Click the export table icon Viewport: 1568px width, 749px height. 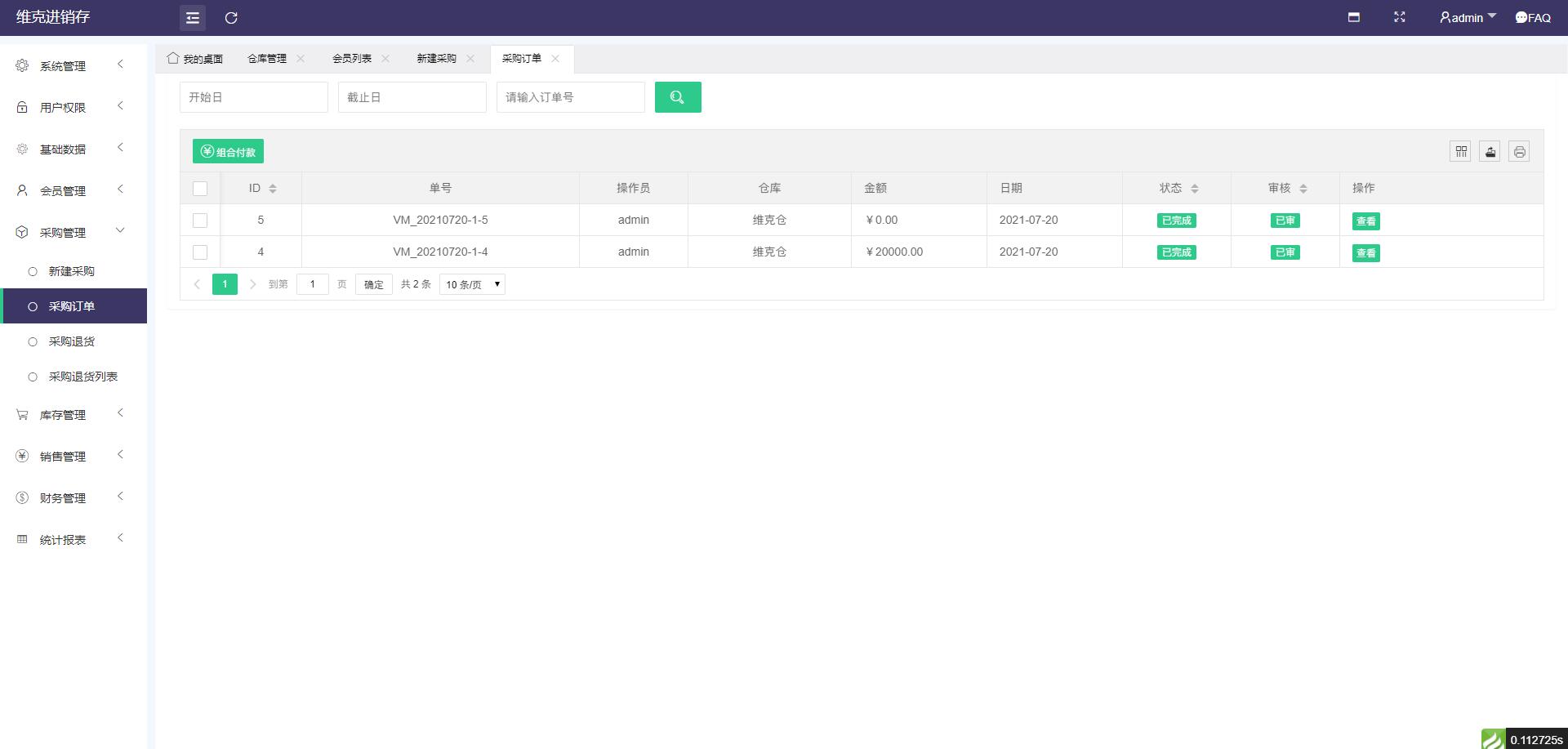pos(1490,151)
